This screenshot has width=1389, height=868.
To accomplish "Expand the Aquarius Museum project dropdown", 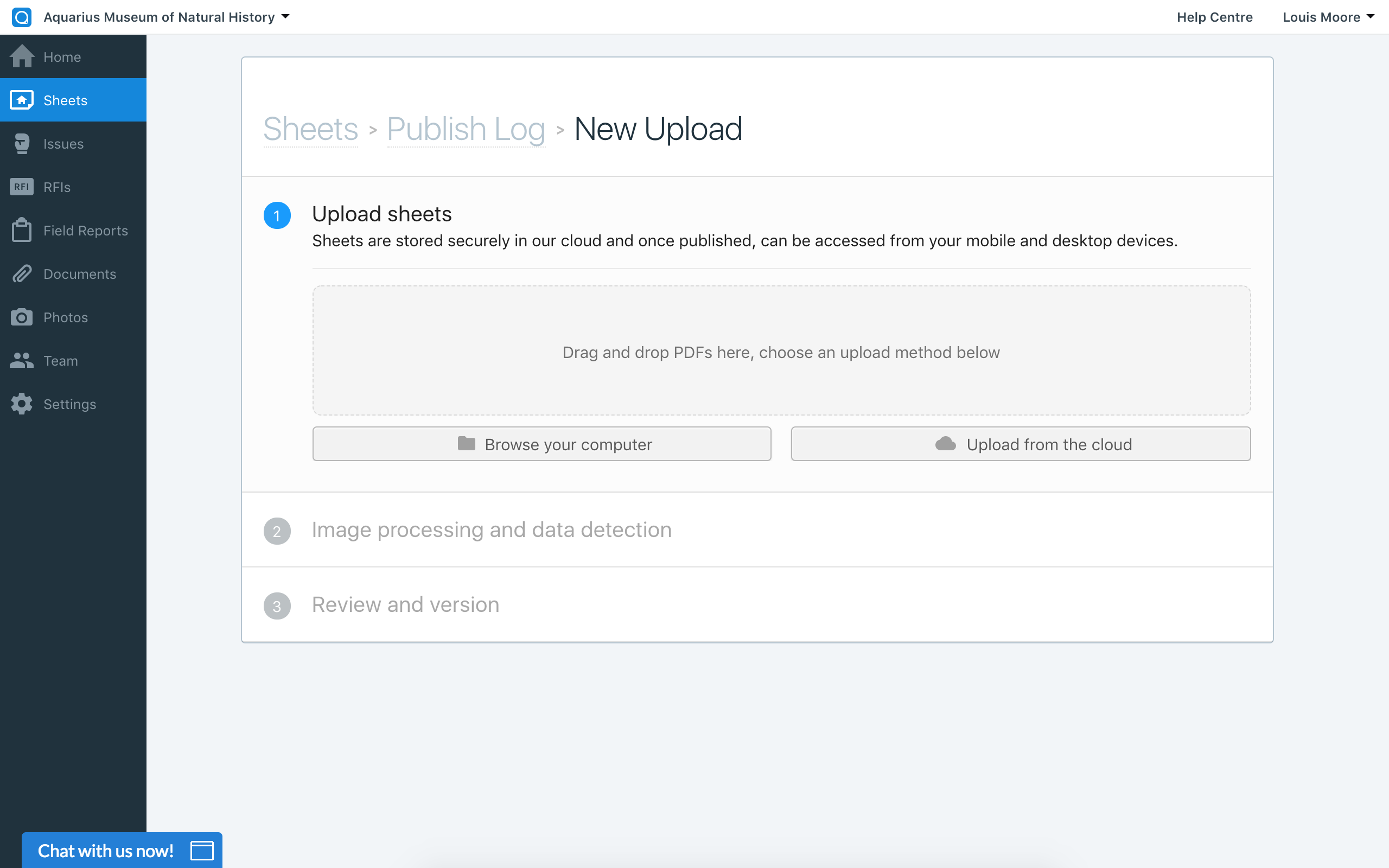I will 167,17.
